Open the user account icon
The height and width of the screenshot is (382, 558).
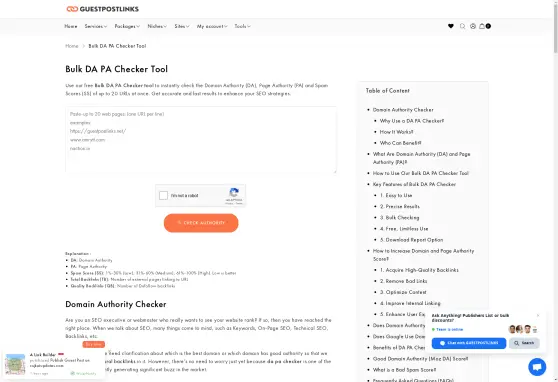[473, 26]
